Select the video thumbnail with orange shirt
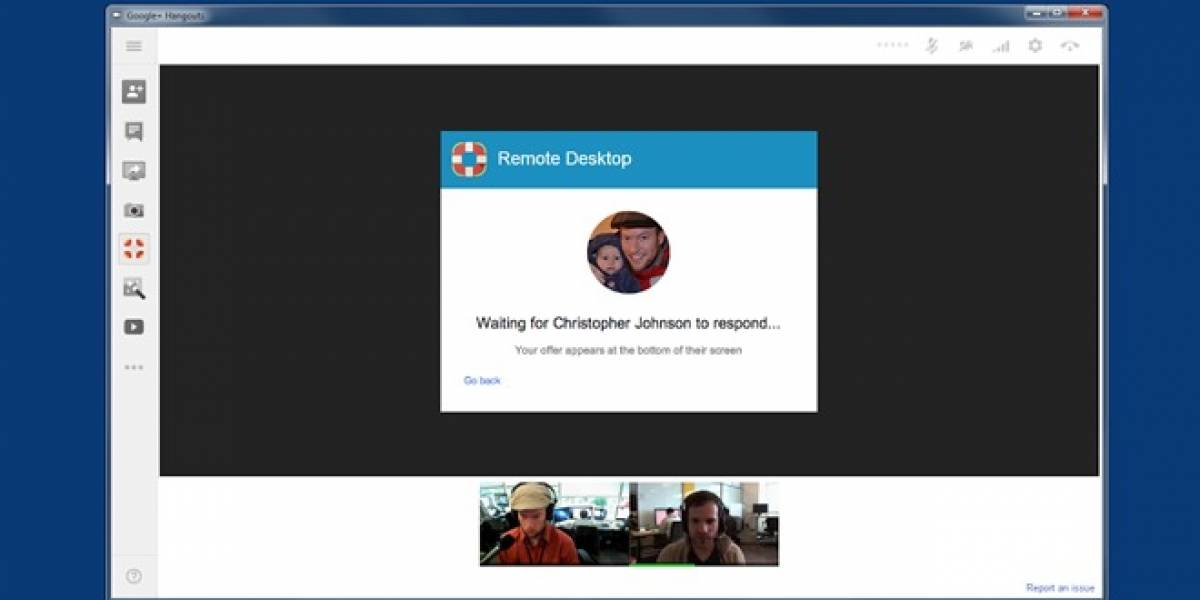Screen dimensions: 1200x600 [x=555, y=524]
